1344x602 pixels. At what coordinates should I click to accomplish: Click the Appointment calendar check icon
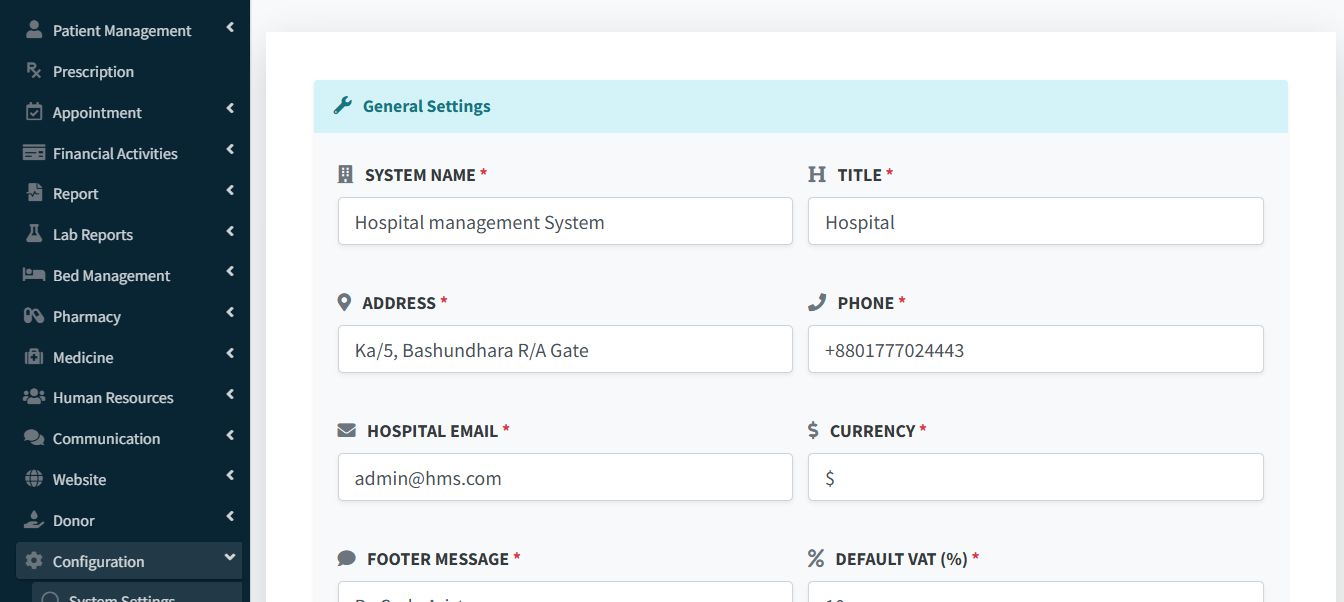pyautogui.click(x=34, y=112)
